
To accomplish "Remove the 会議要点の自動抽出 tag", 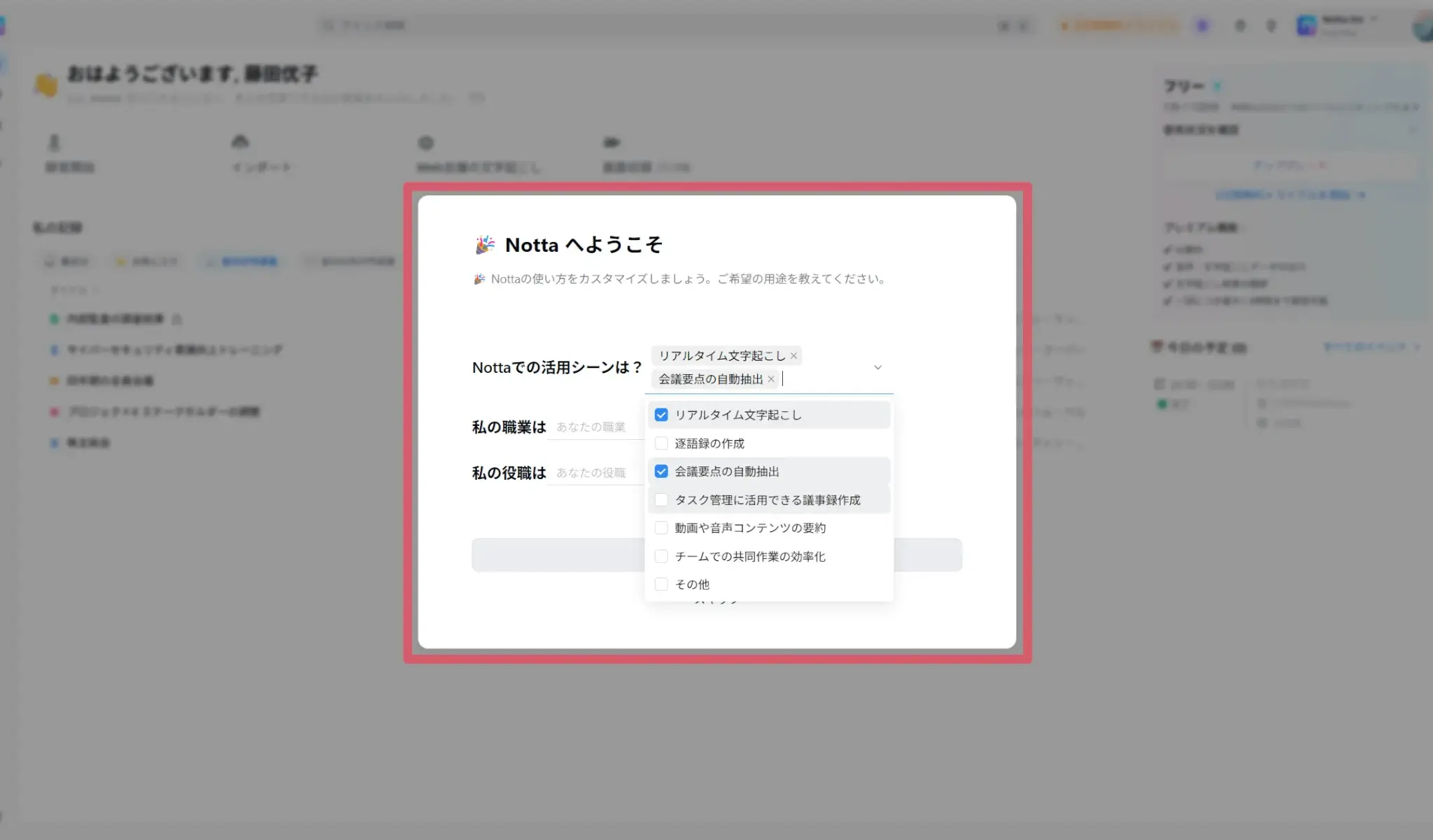I will pyautogui.click(x=771, y=379).
